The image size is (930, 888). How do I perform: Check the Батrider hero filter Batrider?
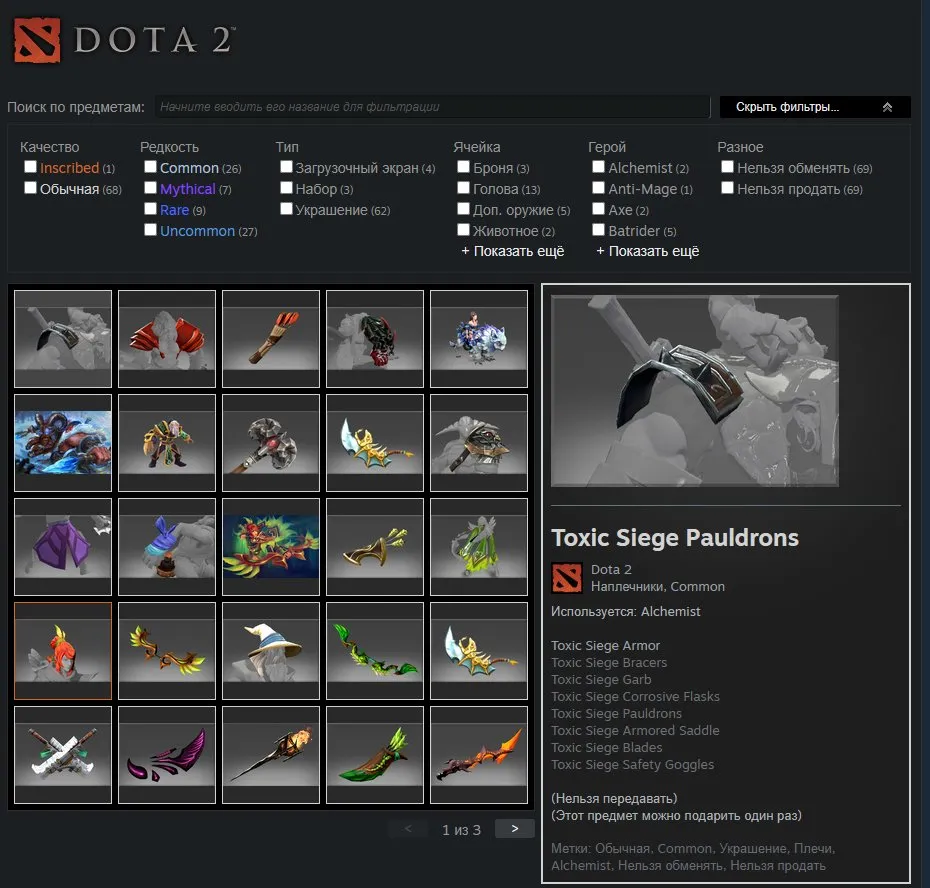(x=598, y=230)
